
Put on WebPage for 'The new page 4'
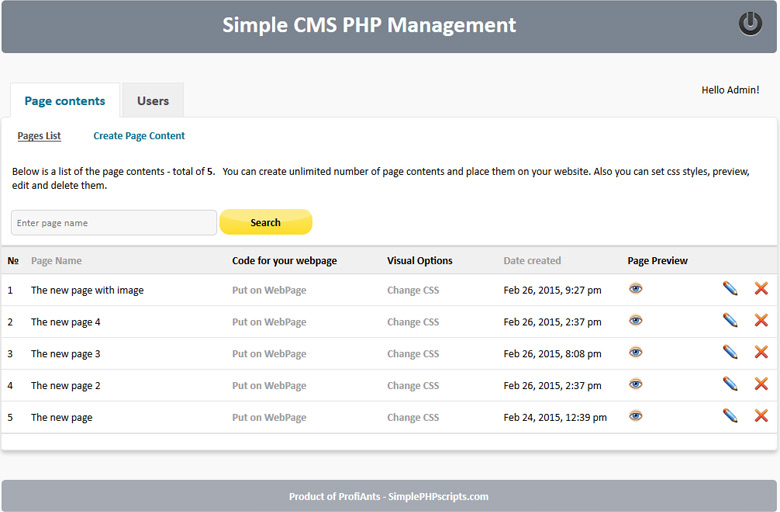tap(269, 322)
